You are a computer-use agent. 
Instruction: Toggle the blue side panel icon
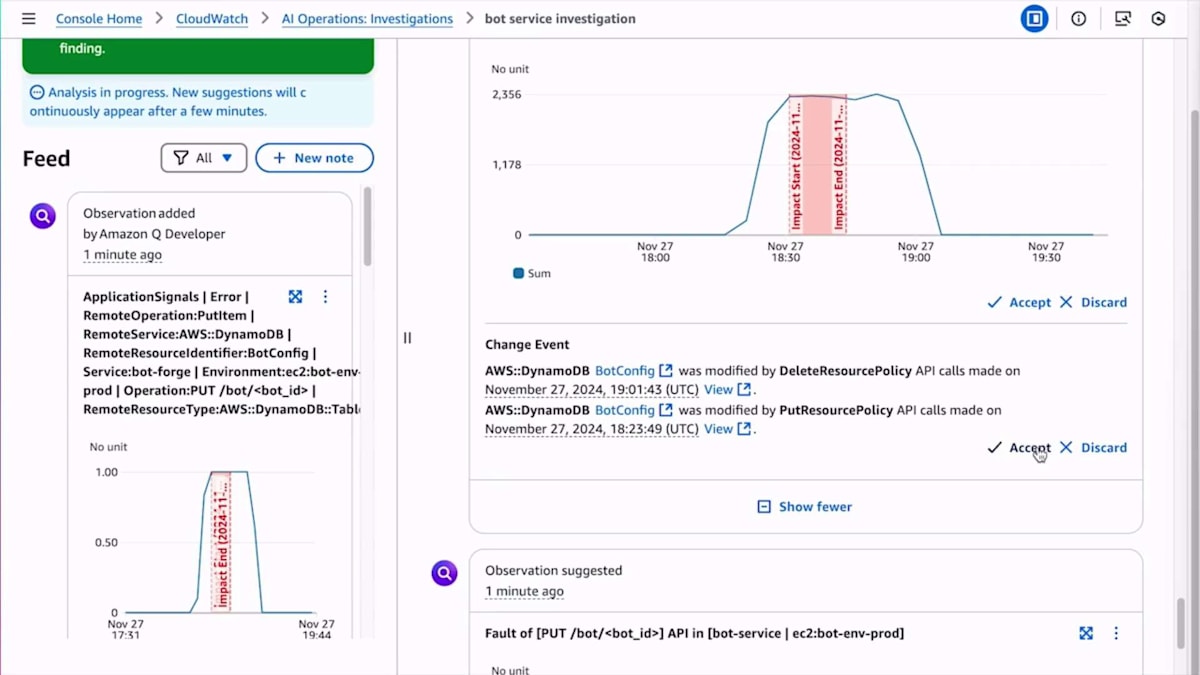1035,19
